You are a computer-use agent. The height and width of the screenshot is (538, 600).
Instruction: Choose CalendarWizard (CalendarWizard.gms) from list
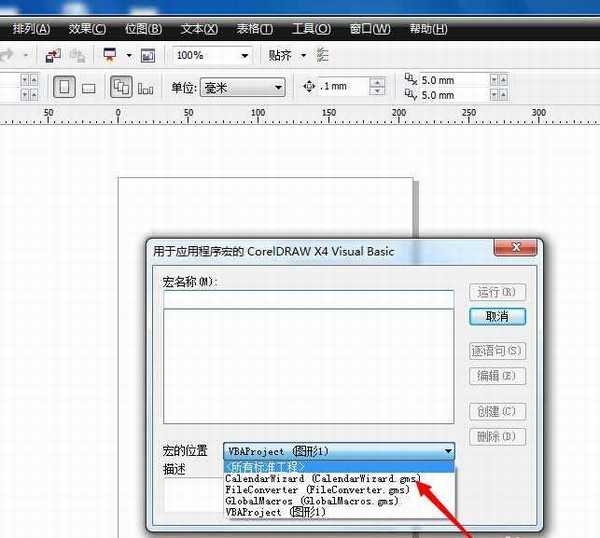coord(322,479)
